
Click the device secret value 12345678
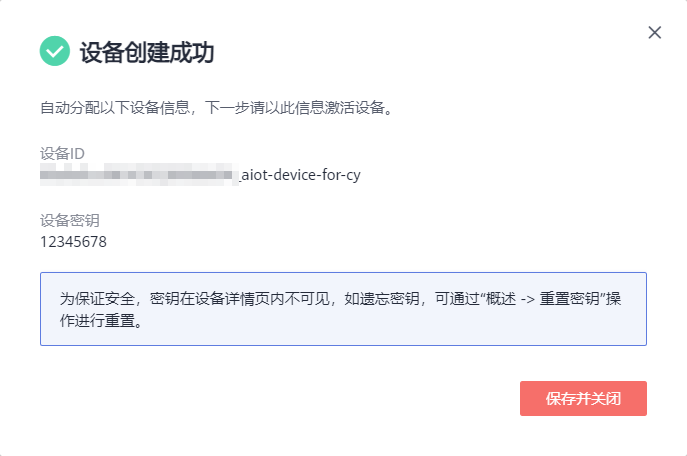(x=73, y=241)
